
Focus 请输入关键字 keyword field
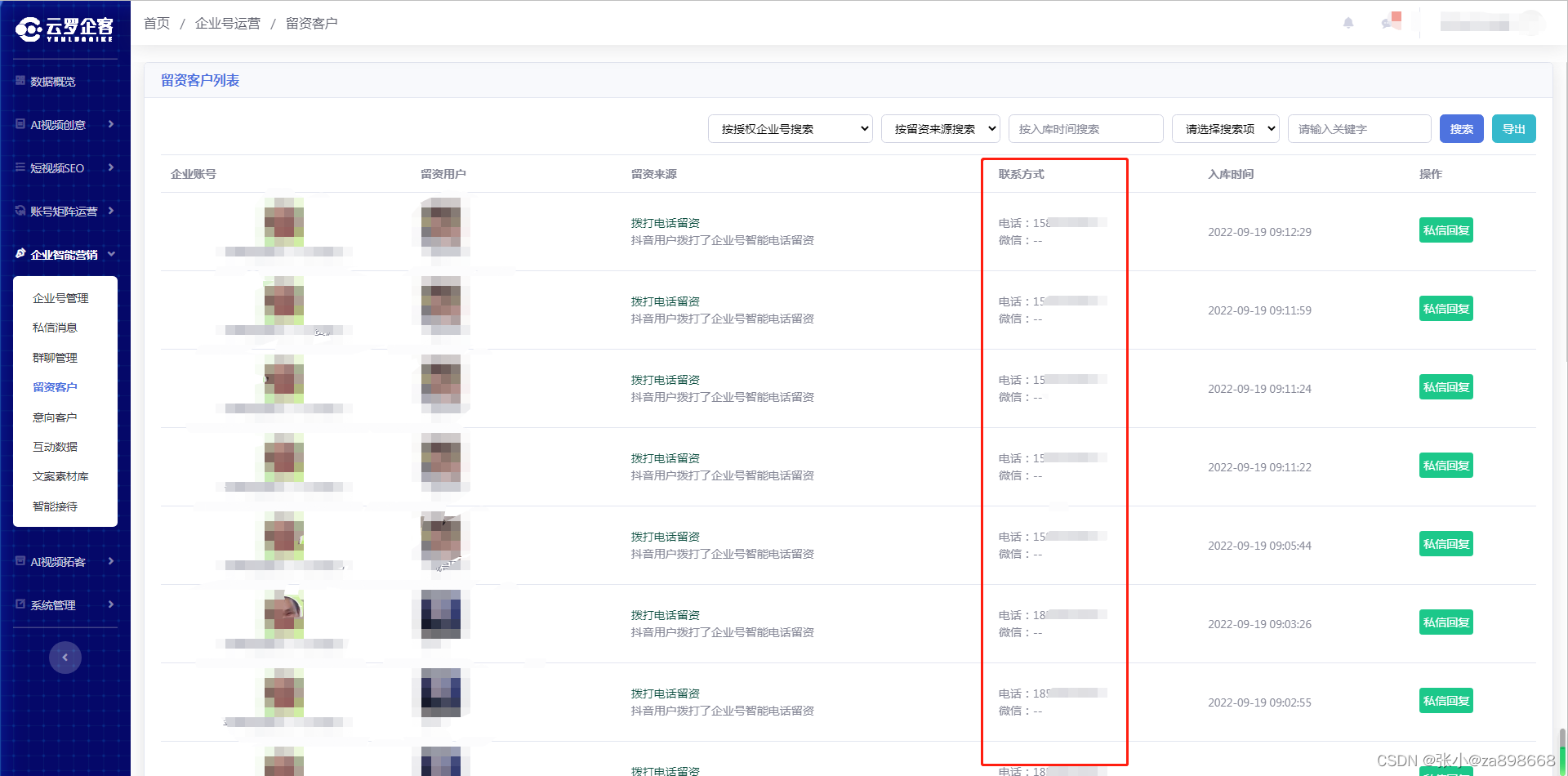[1360, 129]
